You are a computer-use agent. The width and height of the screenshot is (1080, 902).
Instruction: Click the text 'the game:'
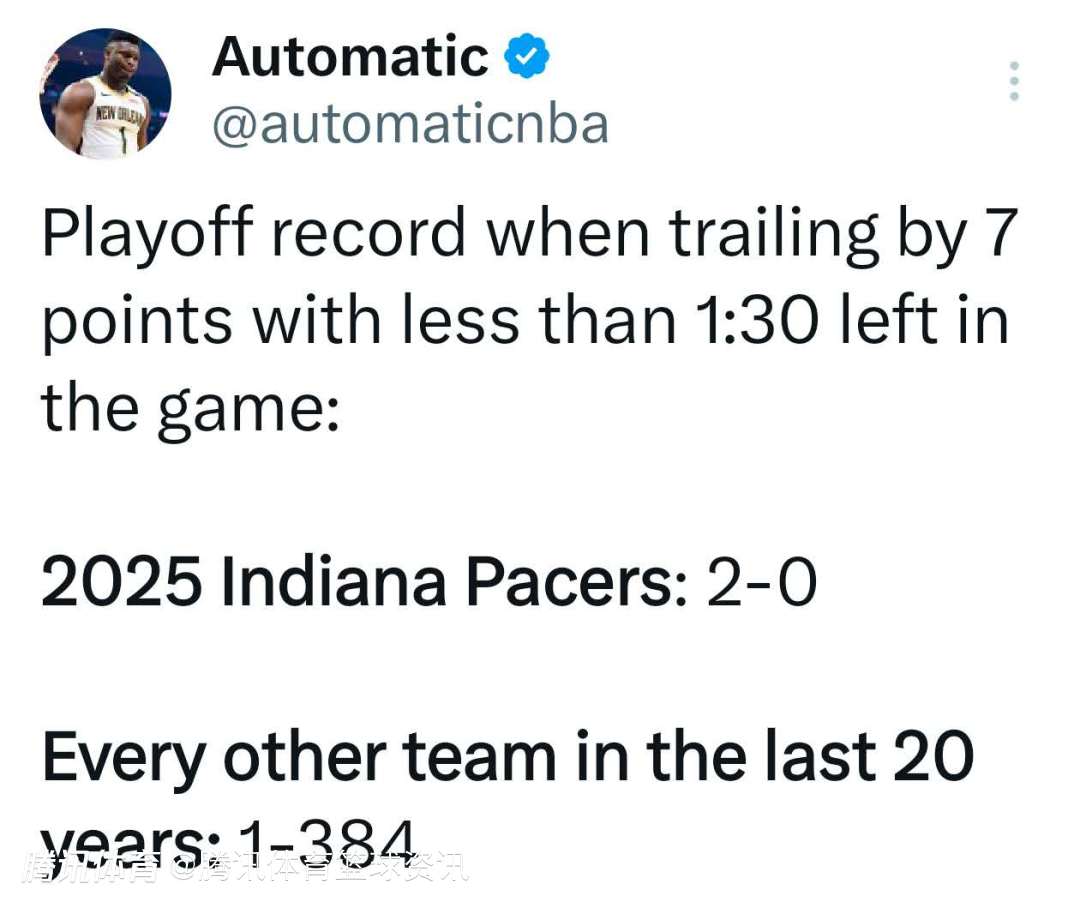pyautogui.click(x=191, y=409)
